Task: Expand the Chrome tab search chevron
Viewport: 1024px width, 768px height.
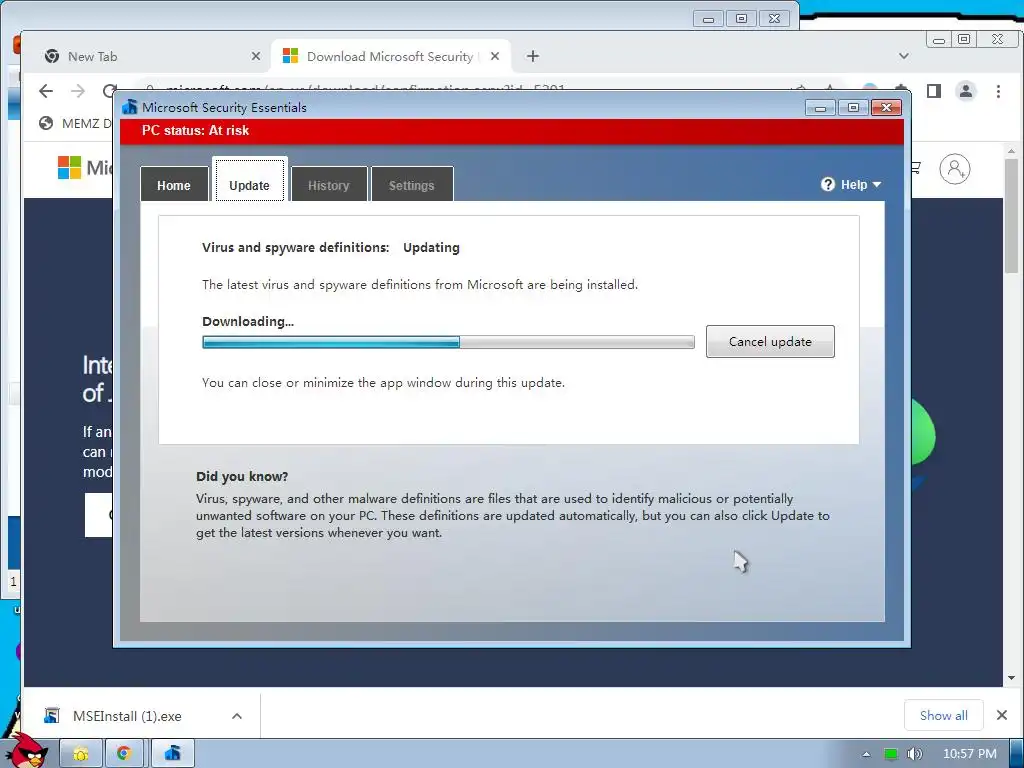Action: (904, 56)
